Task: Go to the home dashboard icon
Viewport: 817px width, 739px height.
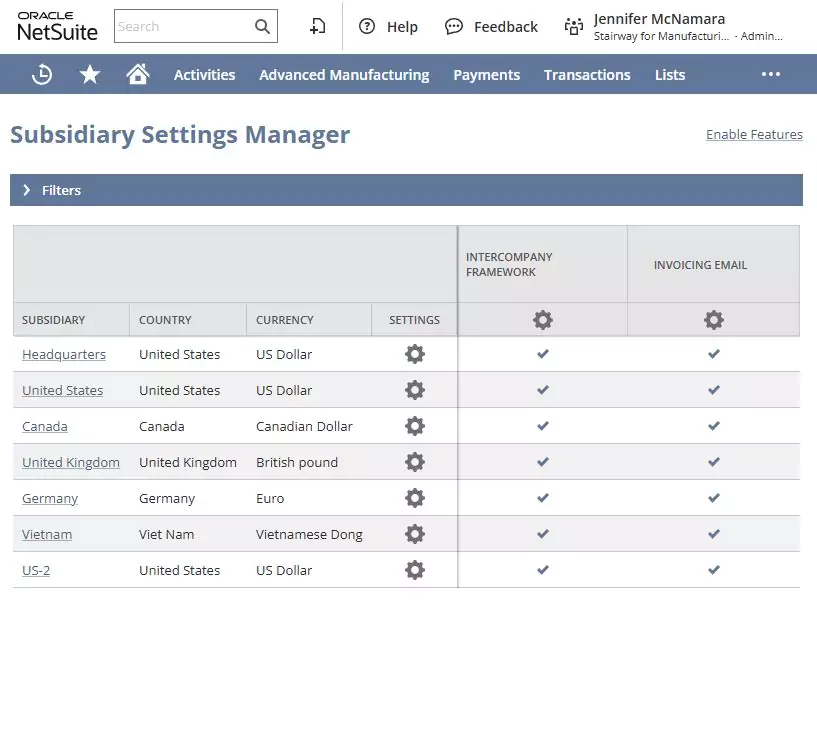Action: [x=138, y=73]
